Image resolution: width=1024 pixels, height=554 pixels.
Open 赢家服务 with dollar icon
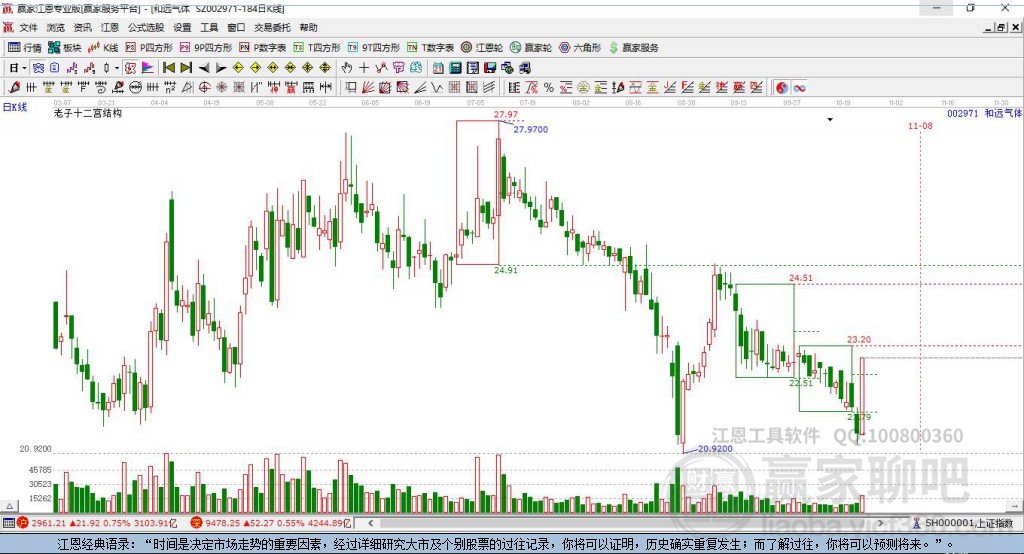point(633,48)
